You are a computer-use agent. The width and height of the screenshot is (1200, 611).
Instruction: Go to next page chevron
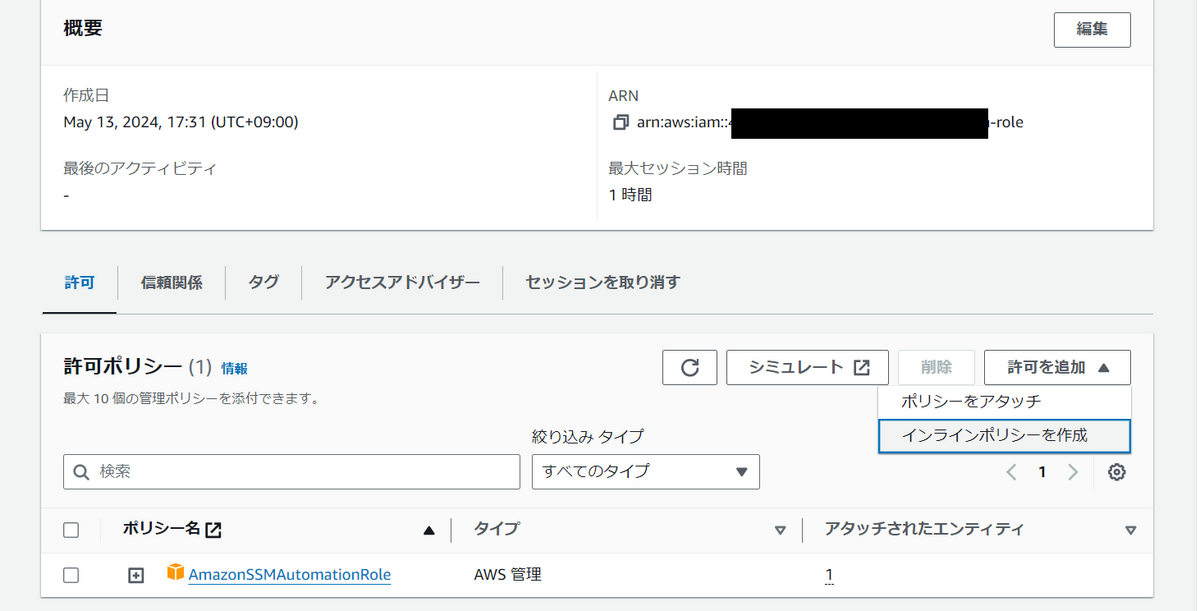(1073, 472)
